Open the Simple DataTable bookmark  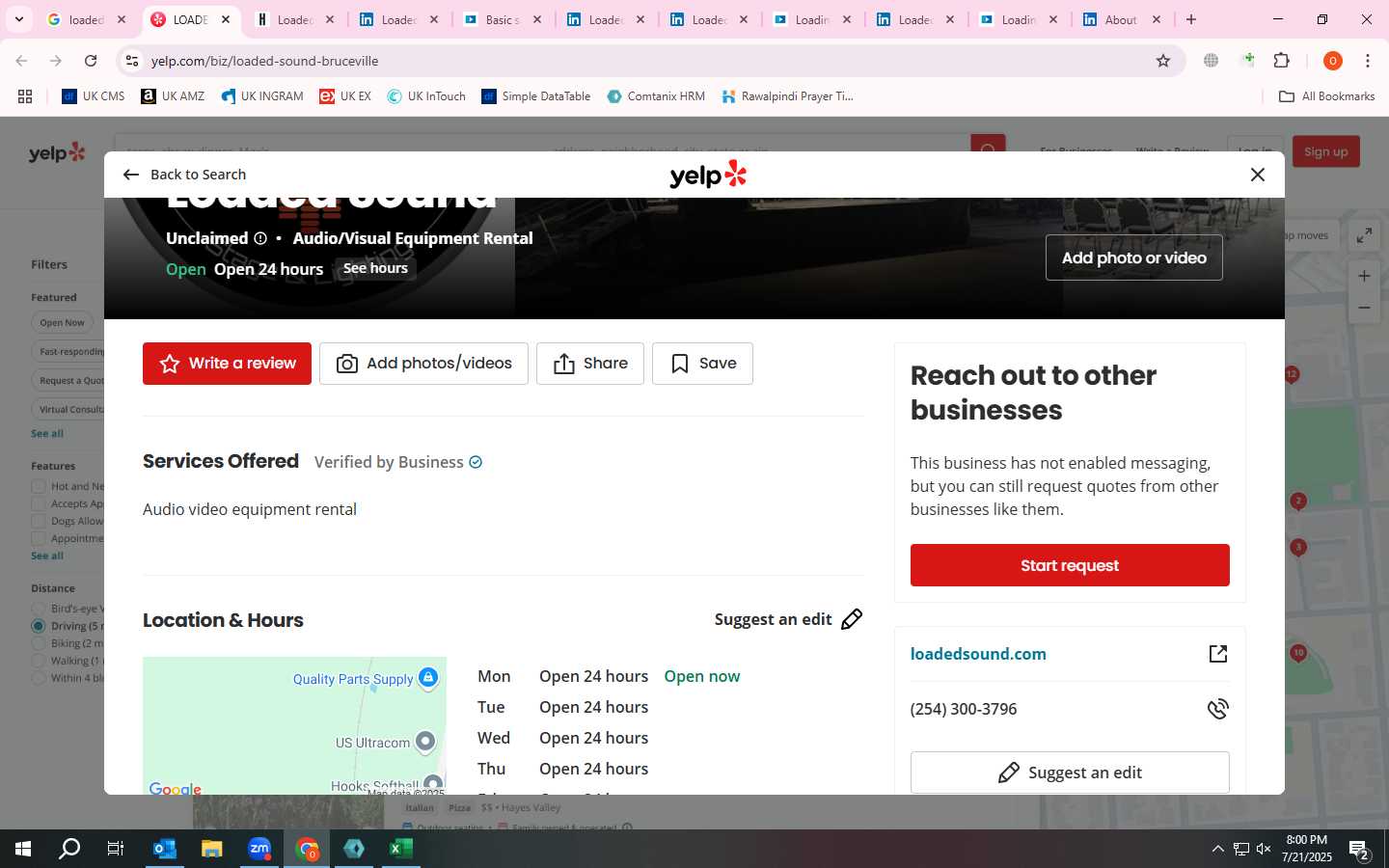[536, 96]
